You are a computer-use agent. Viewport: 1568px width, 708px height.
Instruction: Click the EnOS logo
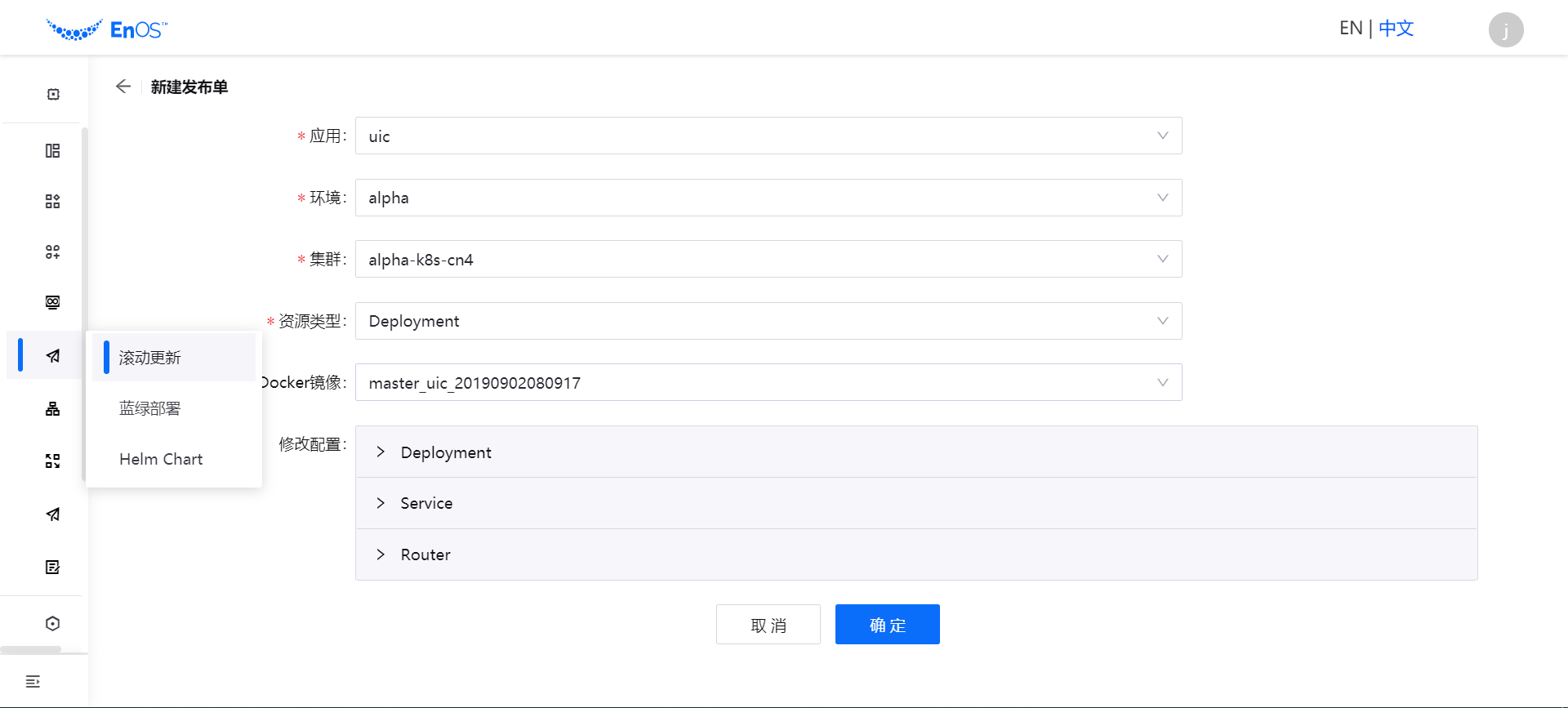tap(106, 29)
